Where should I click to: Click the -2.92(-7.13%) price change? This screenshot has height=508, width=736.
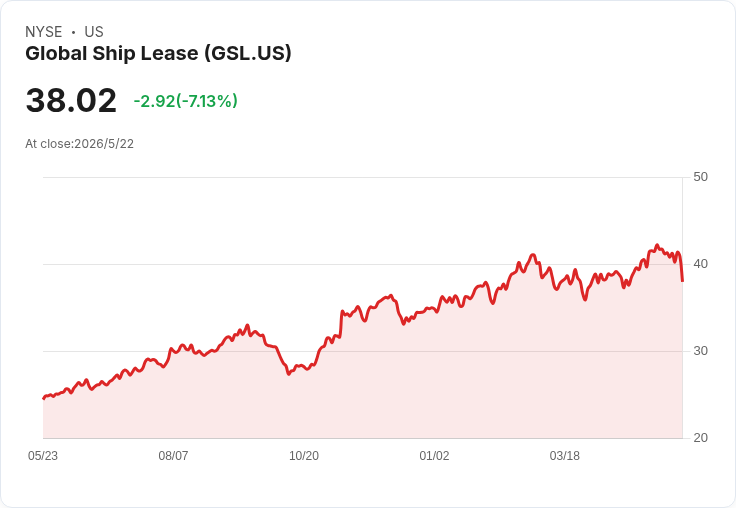coord(186,101)
